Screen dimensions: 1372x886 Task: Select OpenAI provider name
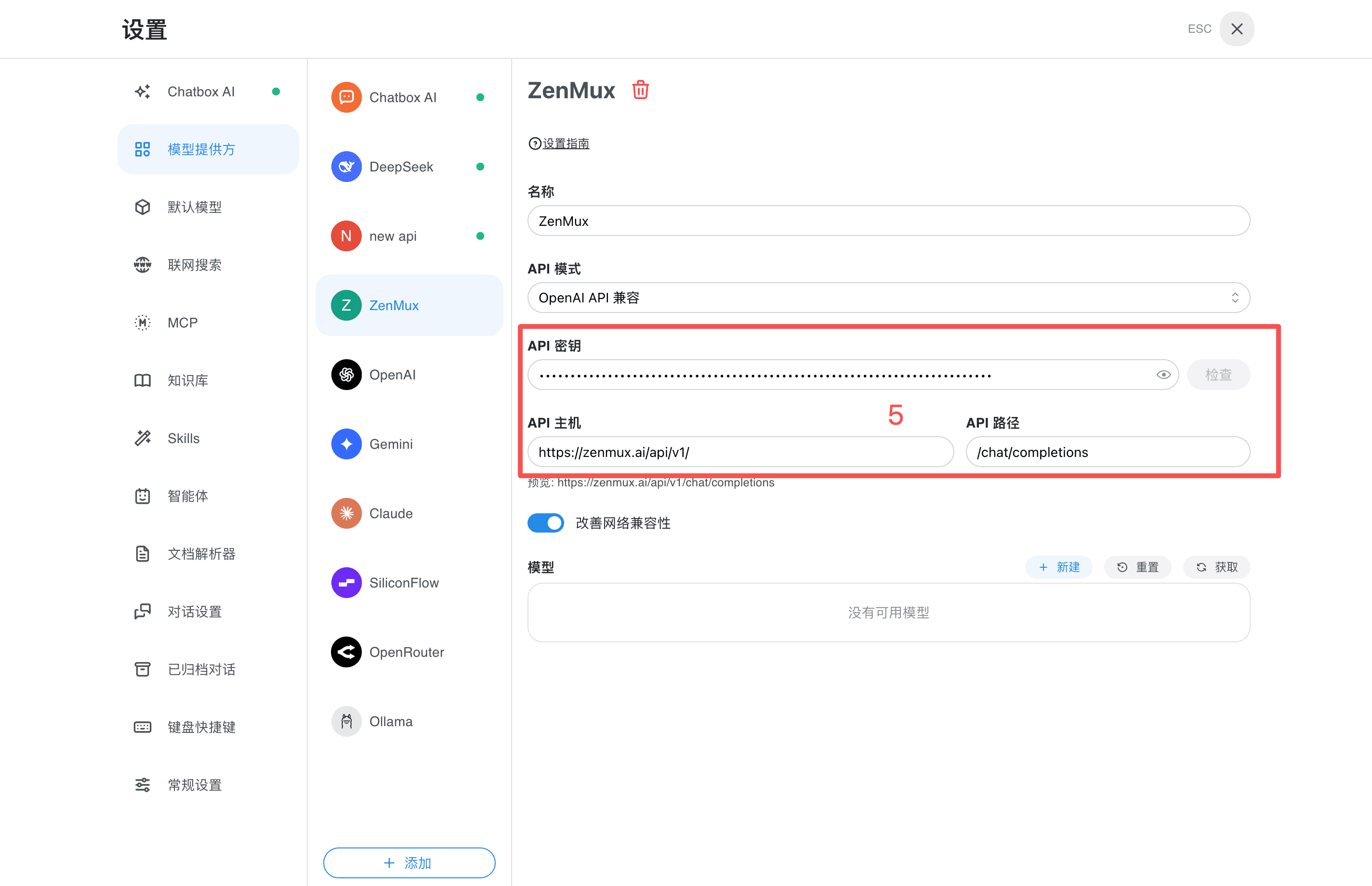(x=393, y=375)
